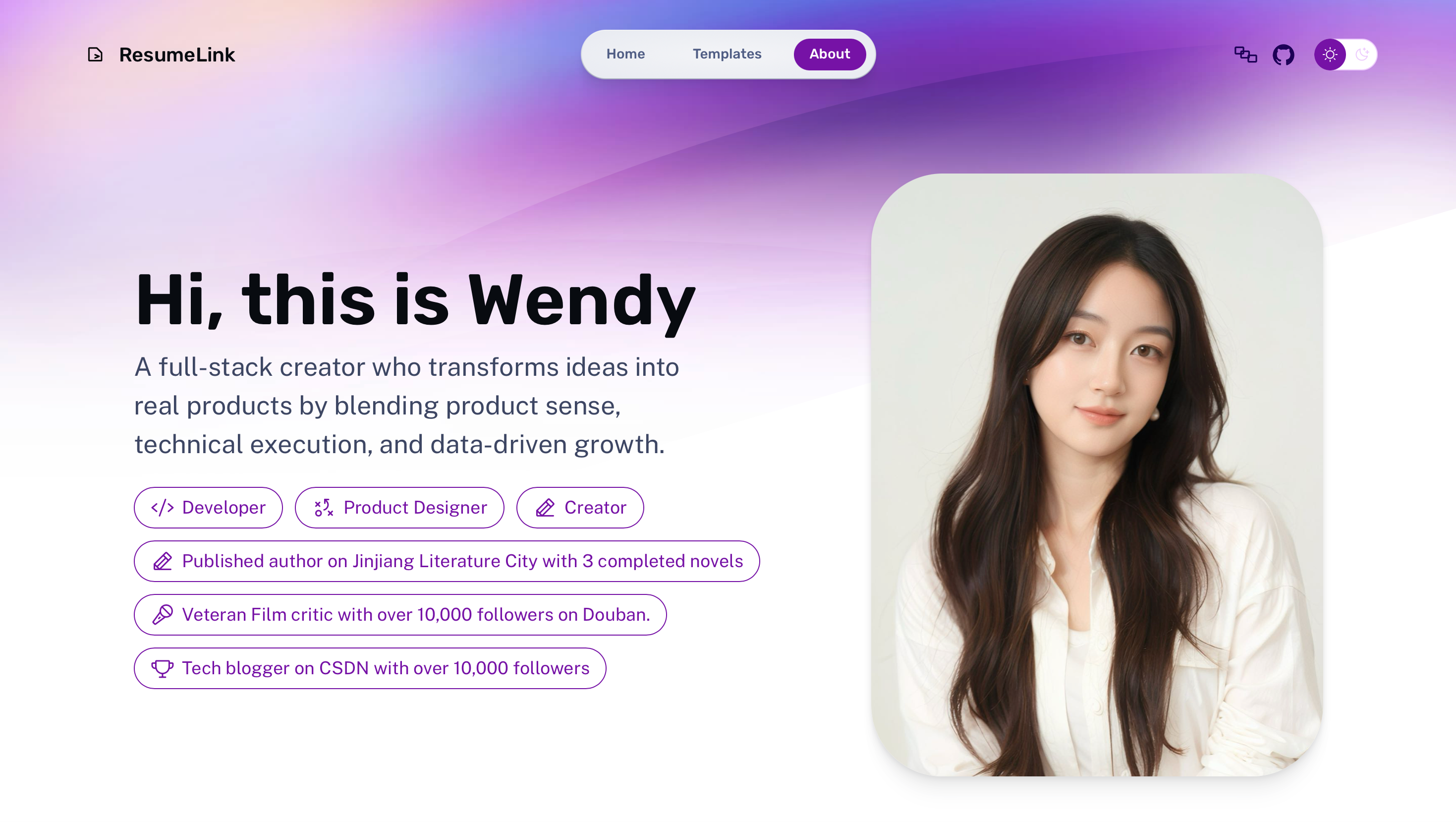Click the Tech blogger on CSDN tag
This screenshot has width=1456, height=822.
coord(370,668)
